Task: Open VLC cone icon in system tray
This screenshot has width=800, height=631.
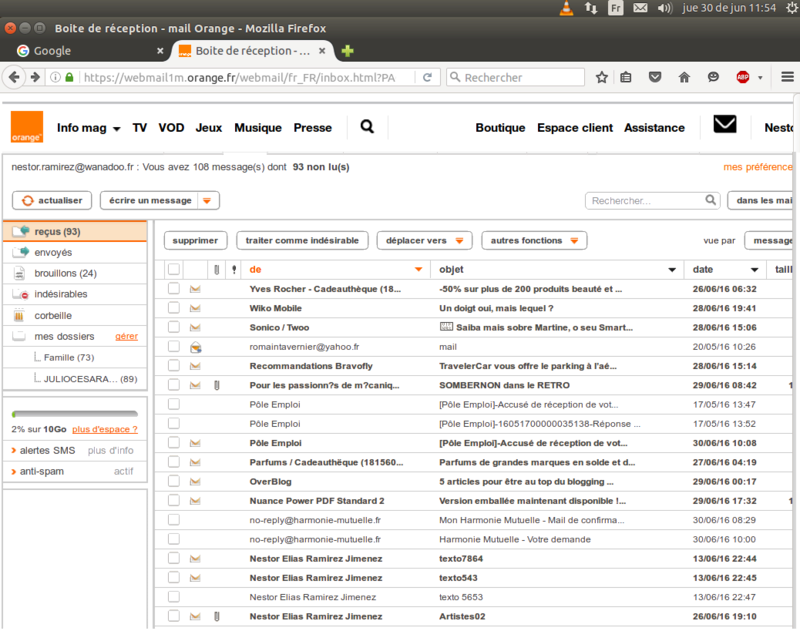Action: pos(566,8)
